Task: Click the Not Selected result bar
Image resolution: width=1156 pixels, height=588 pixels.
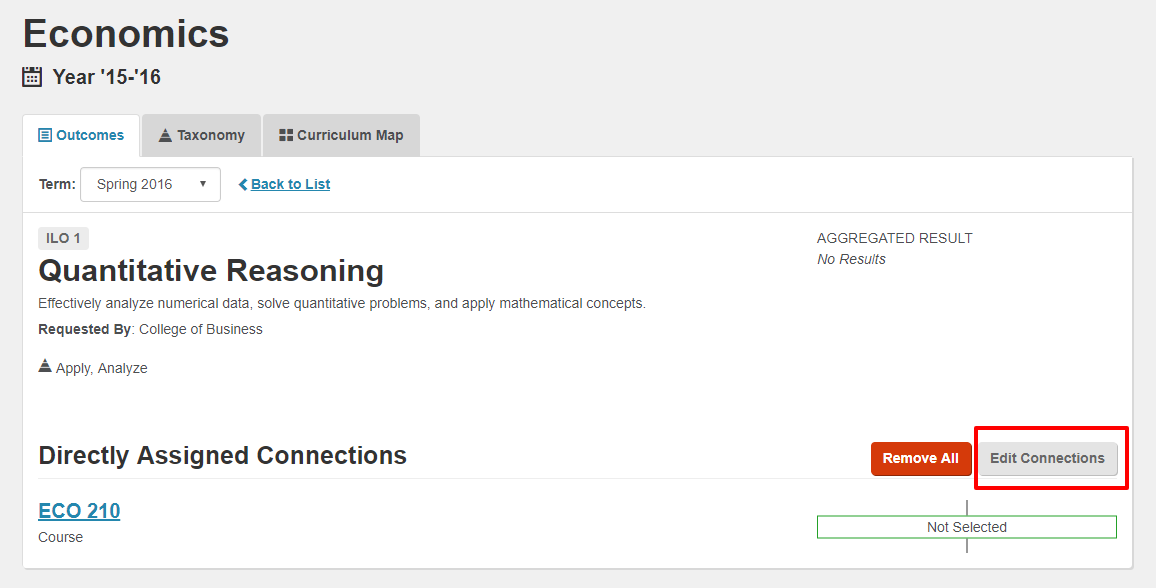Action: point(967,527)
